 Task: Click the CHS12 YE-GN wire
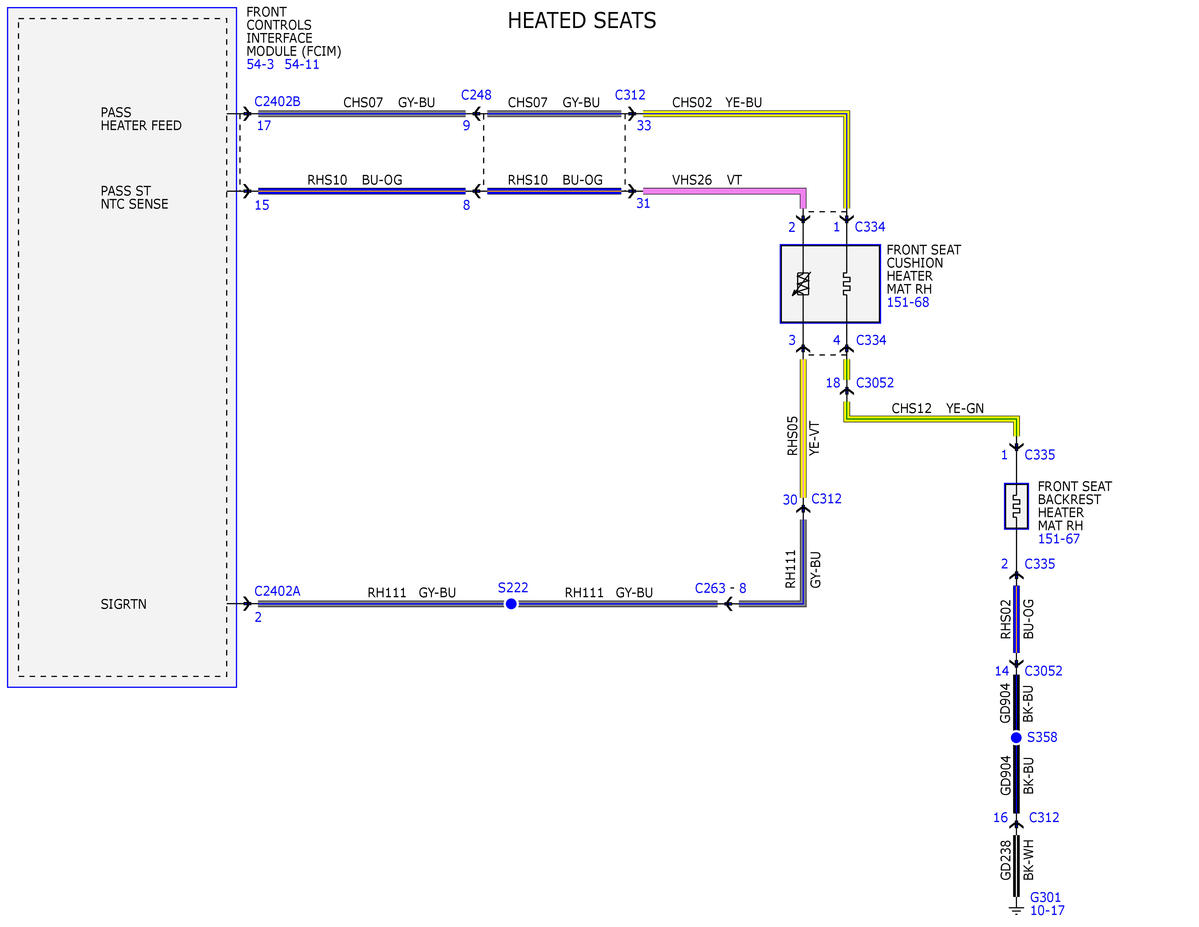[x=931, y=418]
